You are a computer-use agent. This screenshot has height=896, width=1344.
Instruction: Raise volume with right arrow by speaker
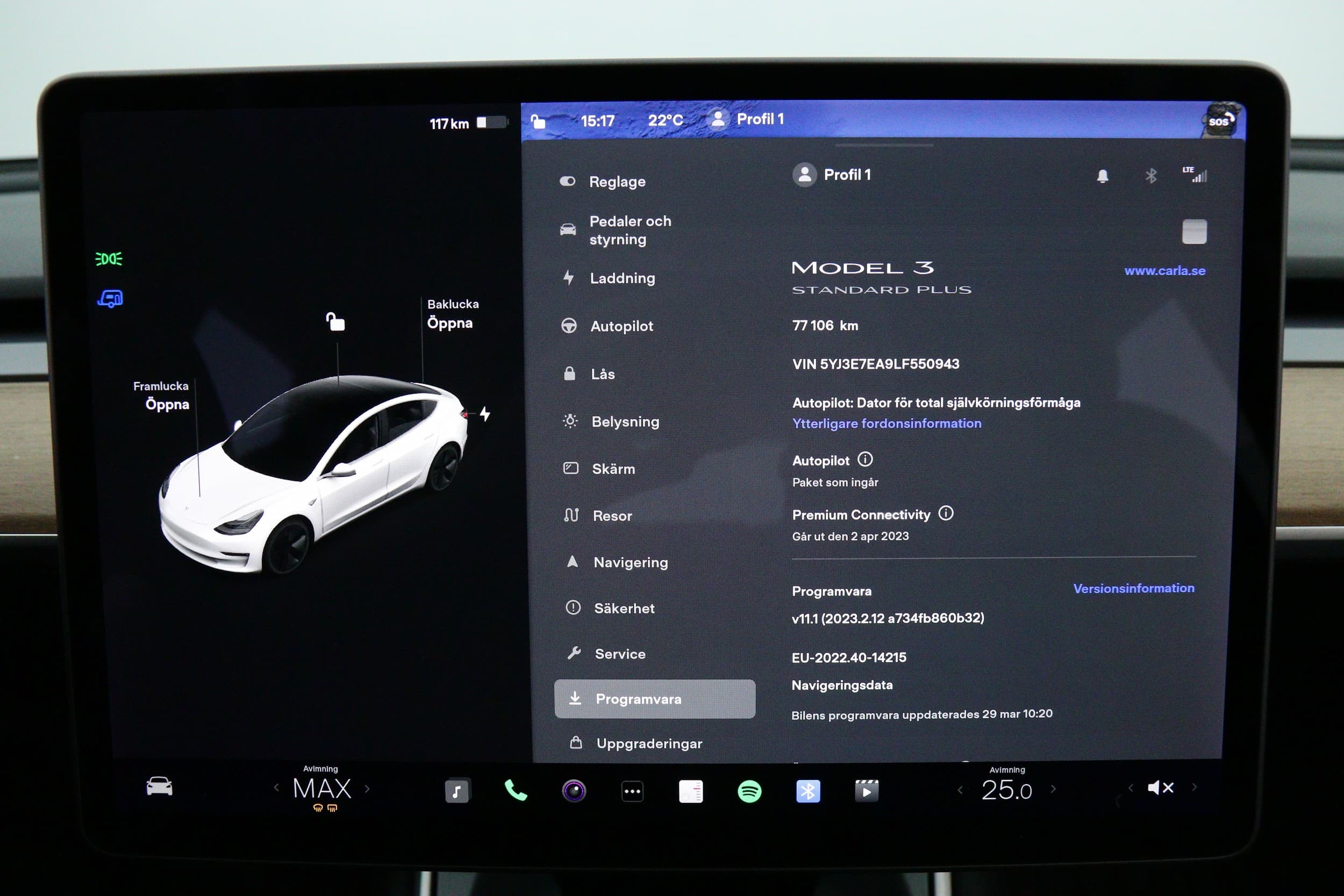click(x=1195, y=787)
